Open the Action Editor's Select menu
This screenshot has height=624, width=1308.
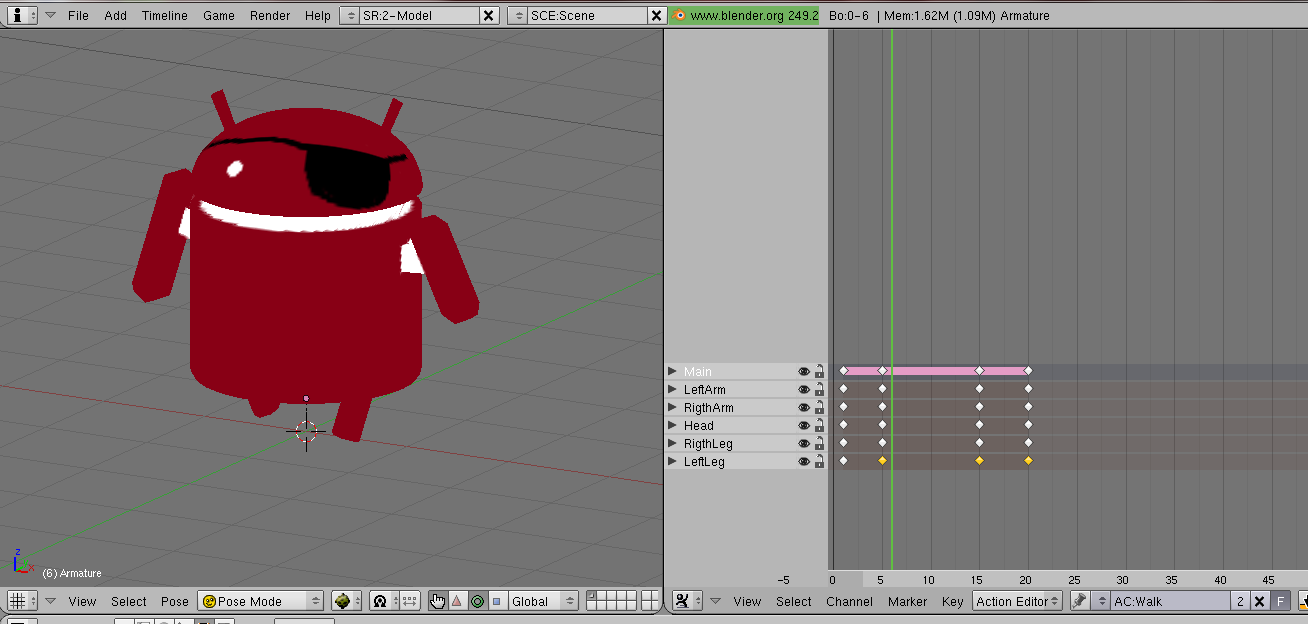click(x=794, y=601)
